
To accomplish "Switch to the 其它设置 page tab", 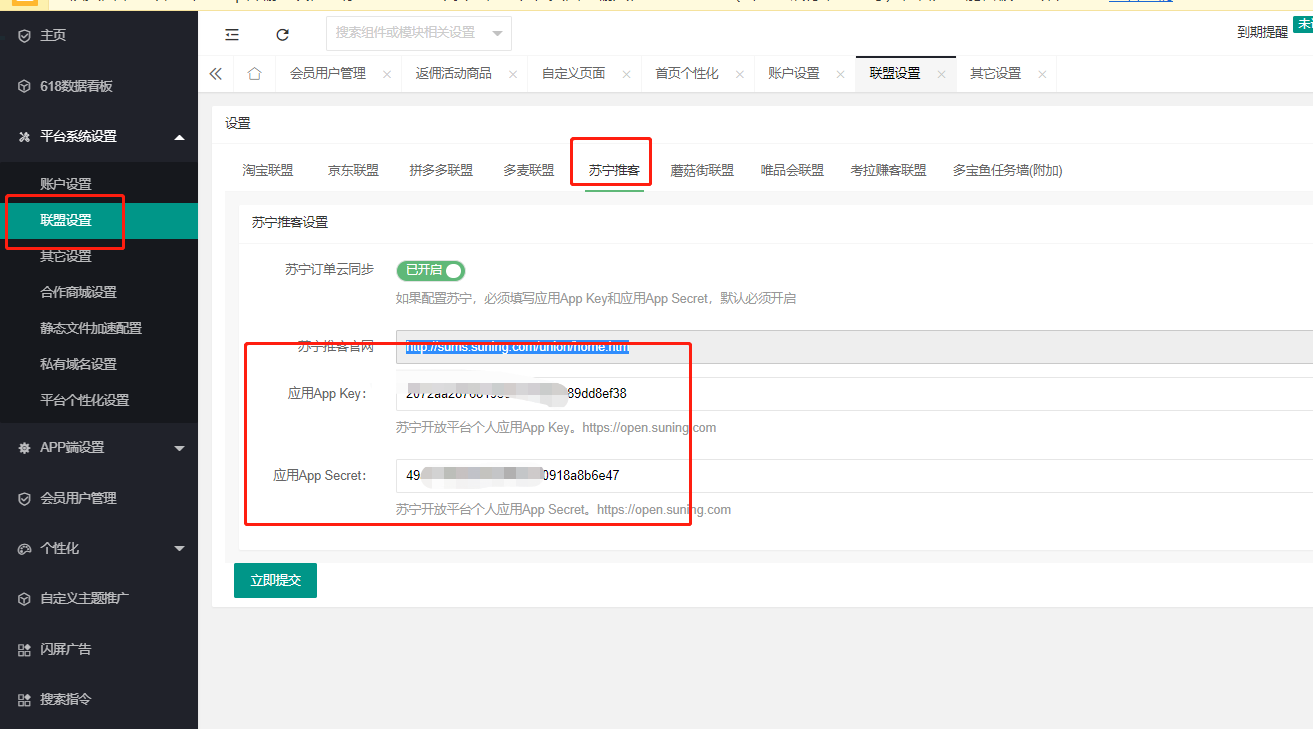I will 995,74.
